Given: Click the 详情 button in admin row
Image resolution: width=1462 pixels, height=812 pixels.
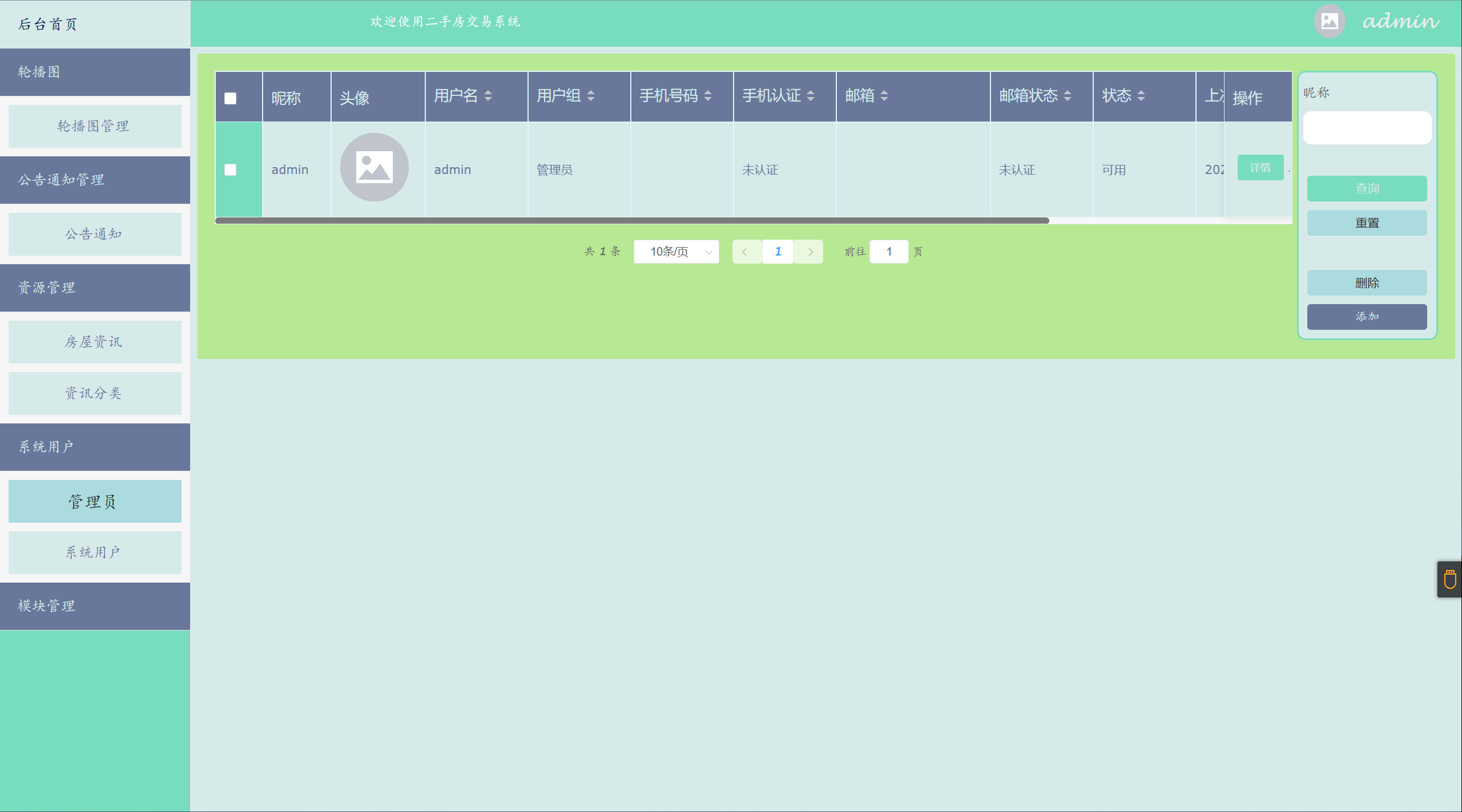Looking at the screenshot, I should pyautogui.click(x=1260, y=167).
